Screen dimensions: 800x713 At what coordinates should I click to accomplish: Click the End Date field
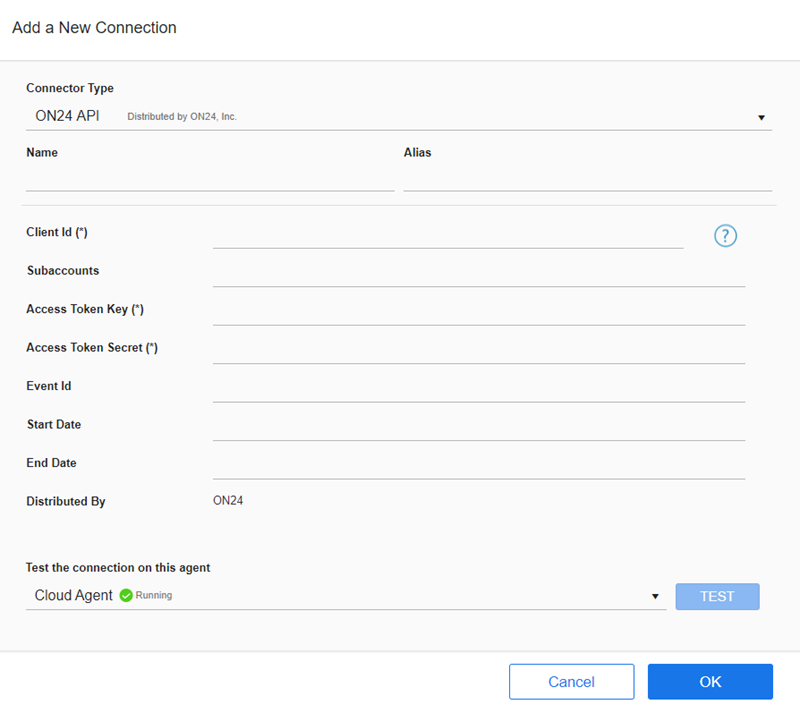click(x=478, y=471)
